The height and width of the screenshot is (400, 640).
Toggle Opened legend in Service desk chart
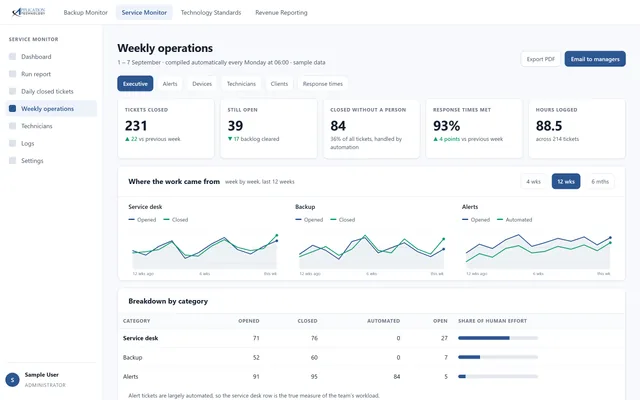tap(142, 220)
